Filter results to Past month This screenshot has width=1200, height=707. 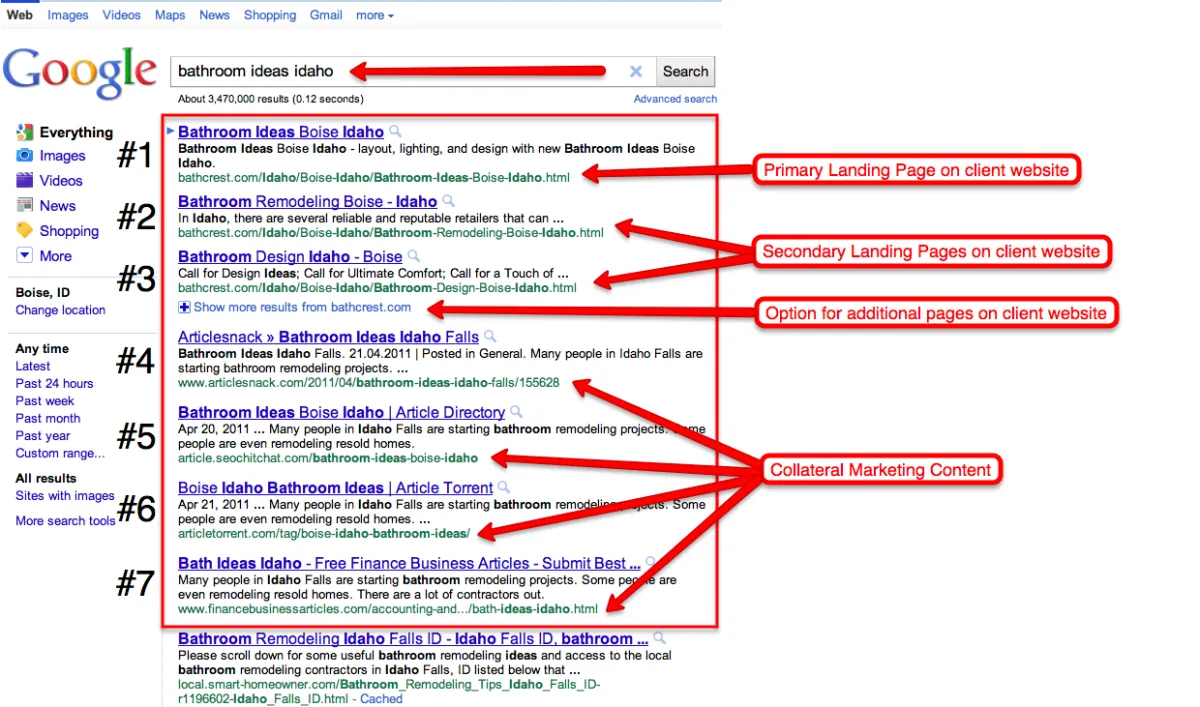48,418
